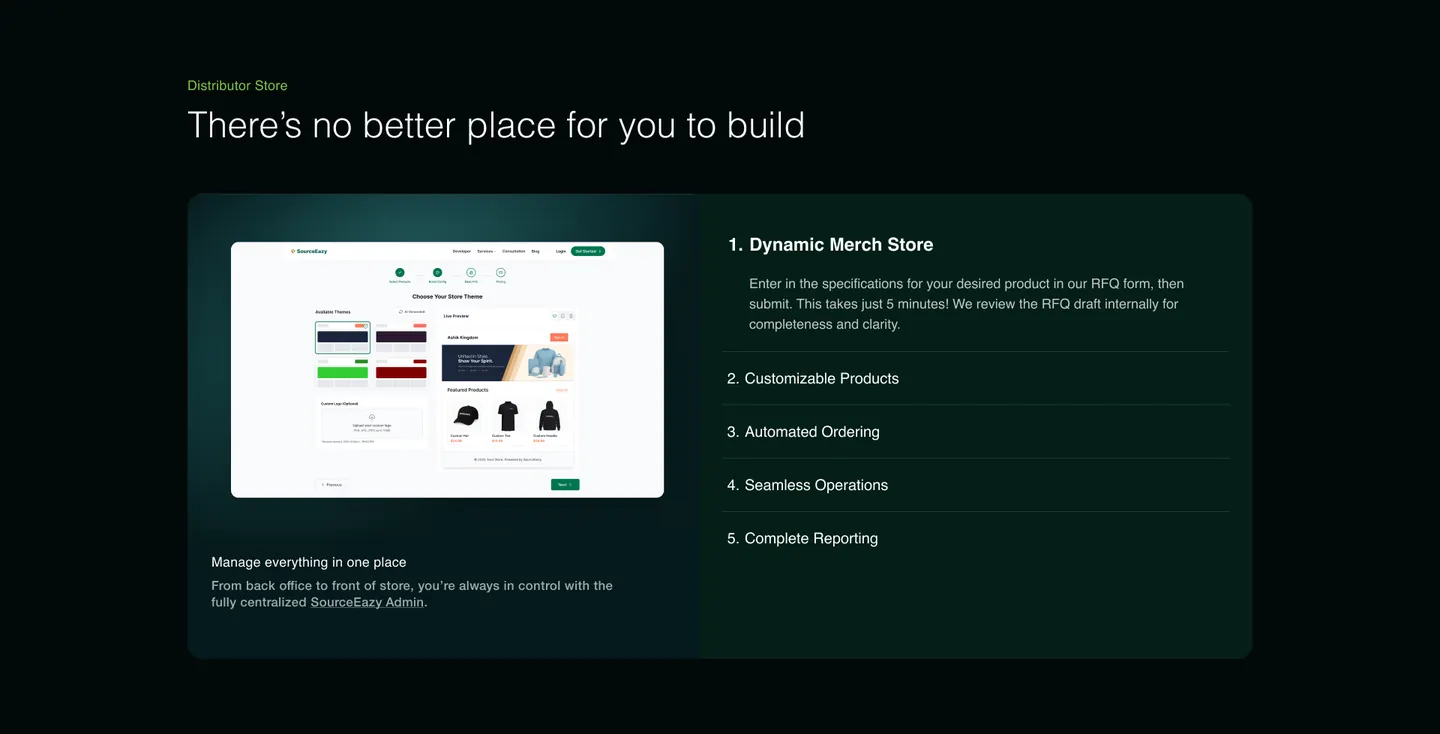Viewport: 1440px width, 734px height.
Task: Go to the Consultation menu item
Action: [x=514, y=251]
